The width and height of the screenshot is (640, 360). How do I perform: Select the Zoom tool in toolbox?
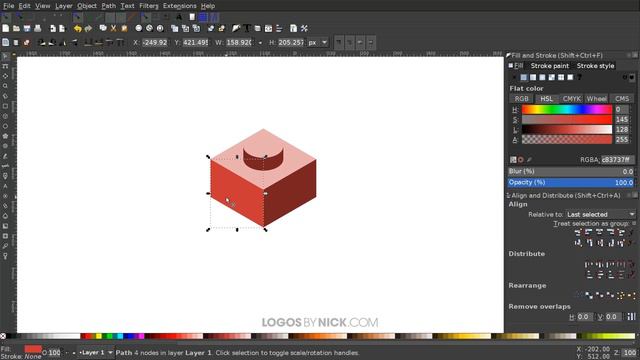click(x=5, y=86)
